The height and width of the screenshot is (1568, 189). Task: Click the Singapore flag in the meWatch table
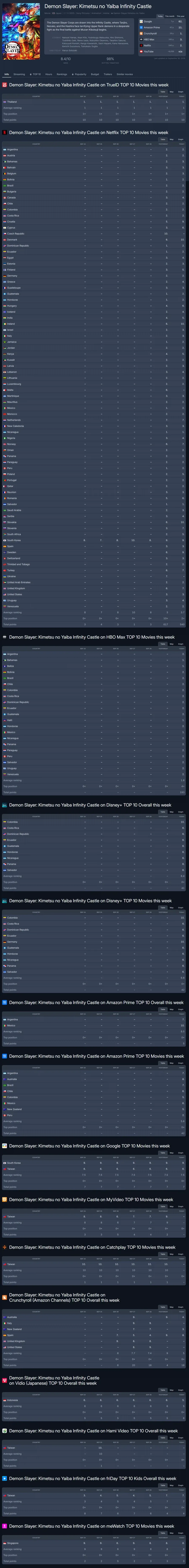click(x=5, y=1543)
